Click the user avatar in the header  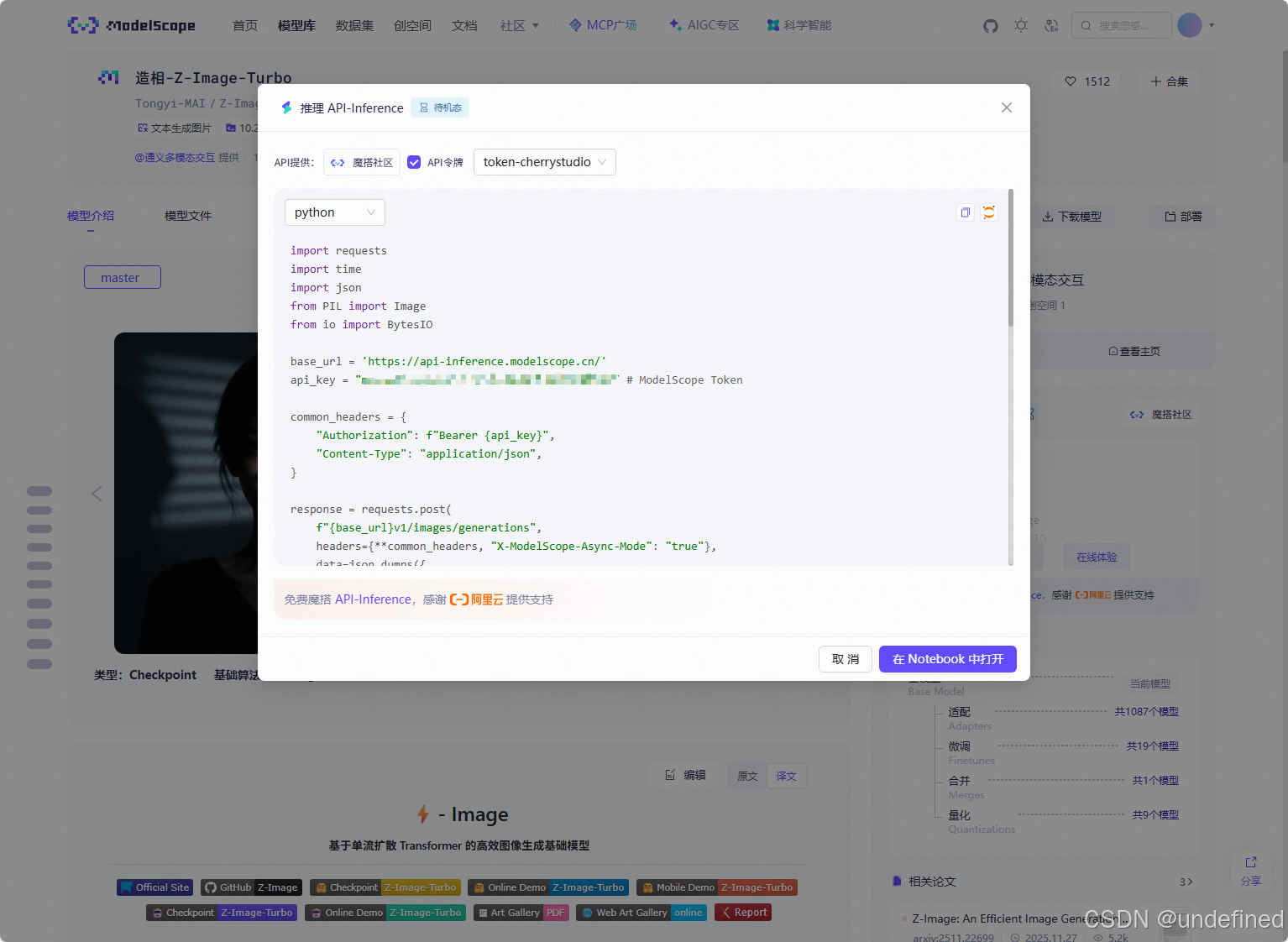(1190, 25)
